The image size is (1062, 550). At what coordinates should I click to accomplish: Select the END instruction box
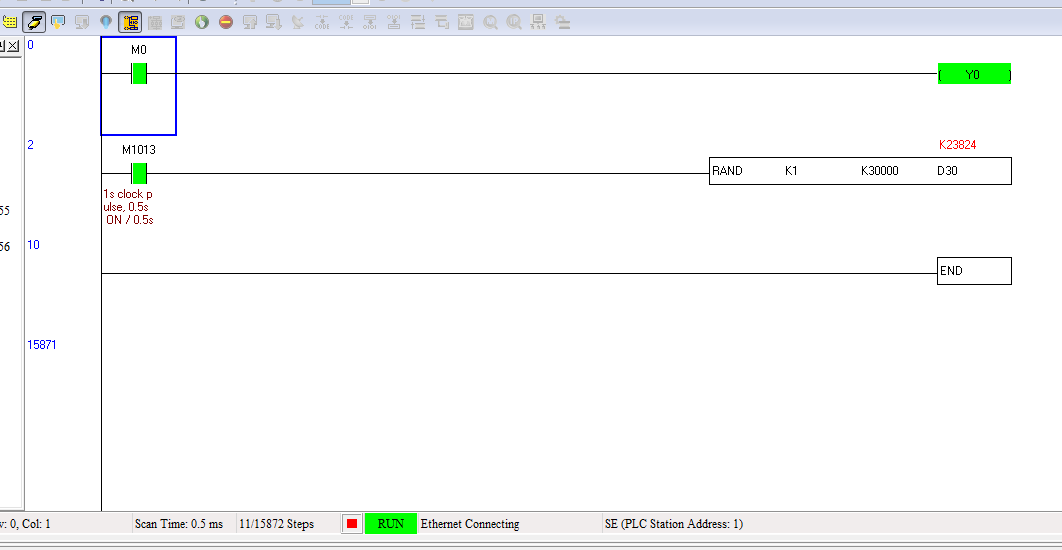tap(973, 271)
